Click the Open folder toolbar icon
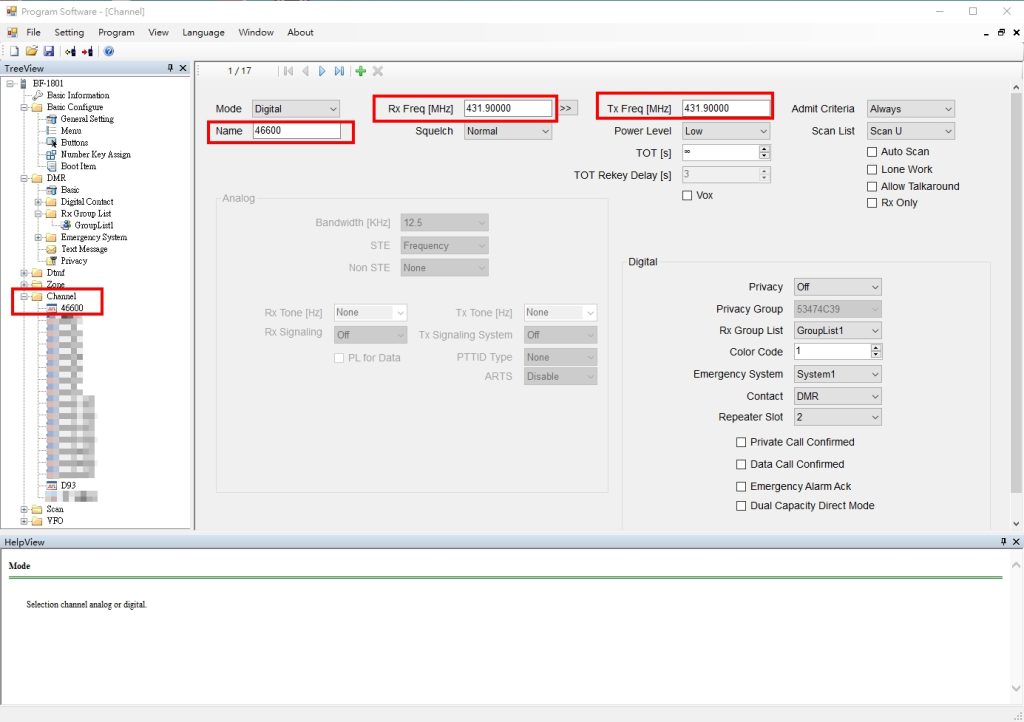This screenshot has height=722, width=1024. [x=31, y=51]
